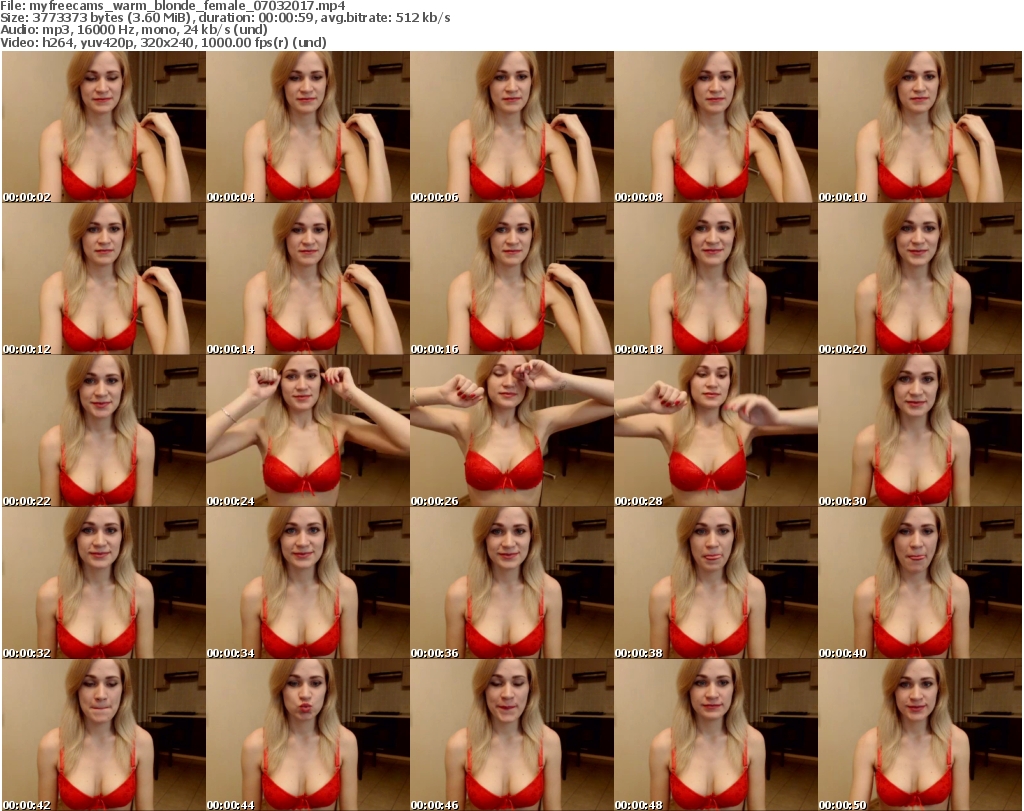Select the thumbnail stamped 00:00:16

click(511, 279)
